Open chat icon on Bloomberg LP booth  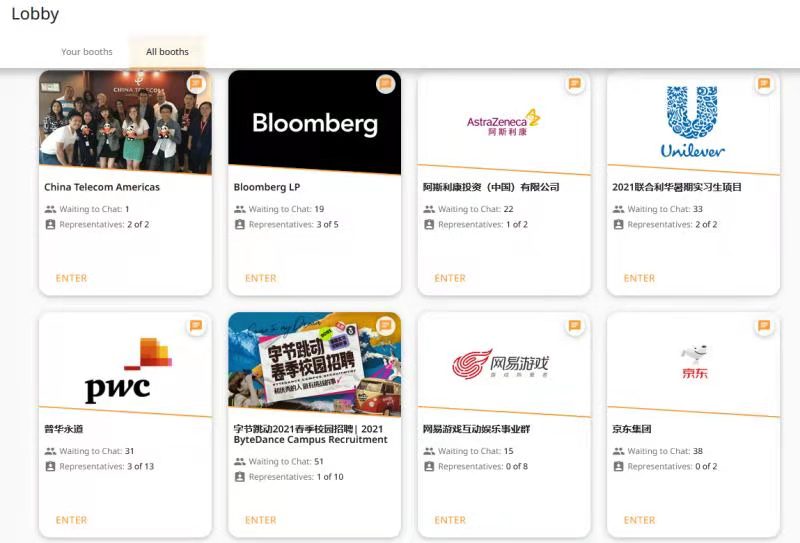(386, 83)
